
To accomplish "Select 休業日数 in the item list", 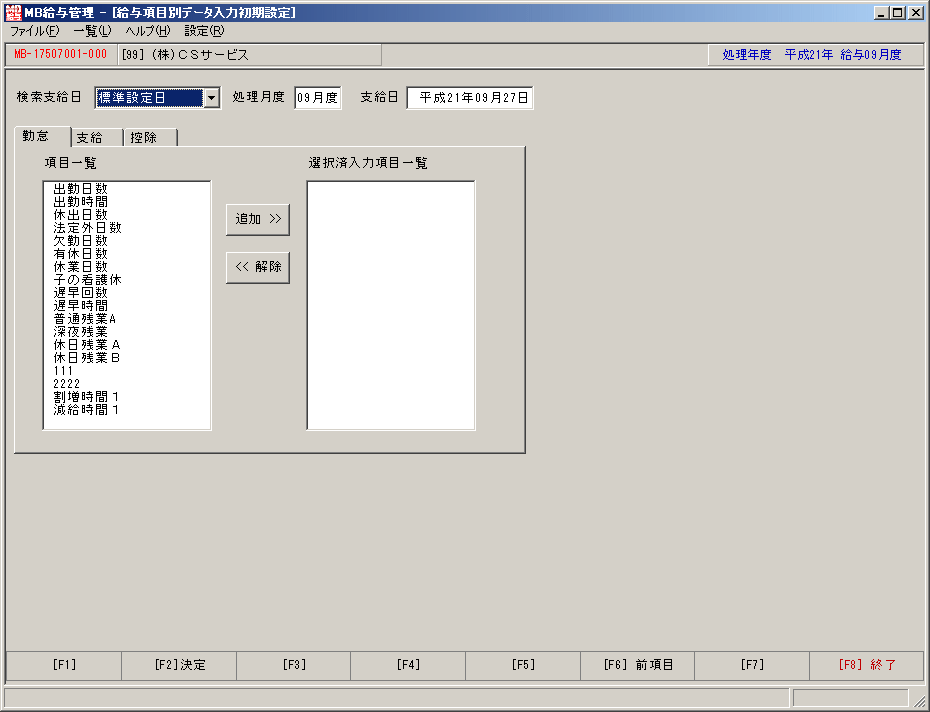I will [x=81, y=267].
